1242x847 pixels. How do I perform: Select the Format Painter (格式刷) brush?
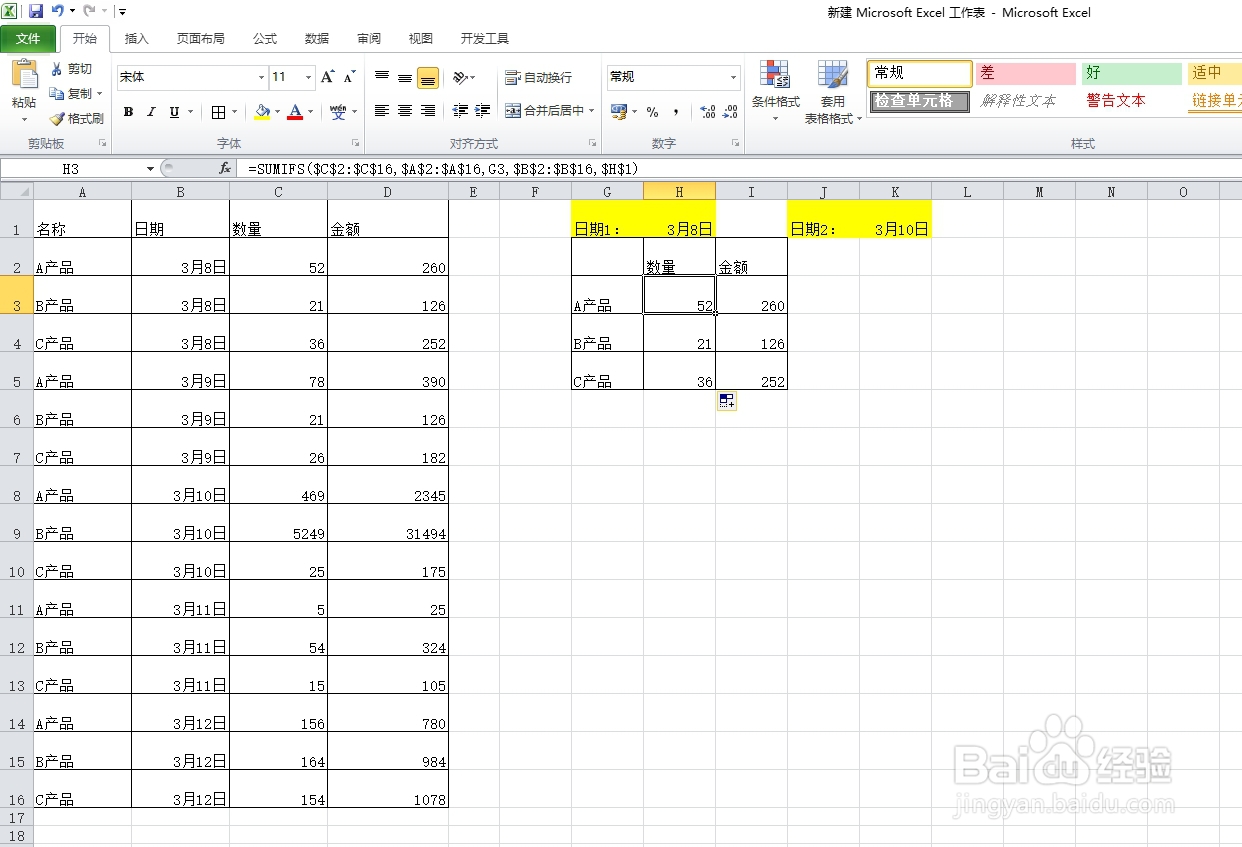pos(57,118)
